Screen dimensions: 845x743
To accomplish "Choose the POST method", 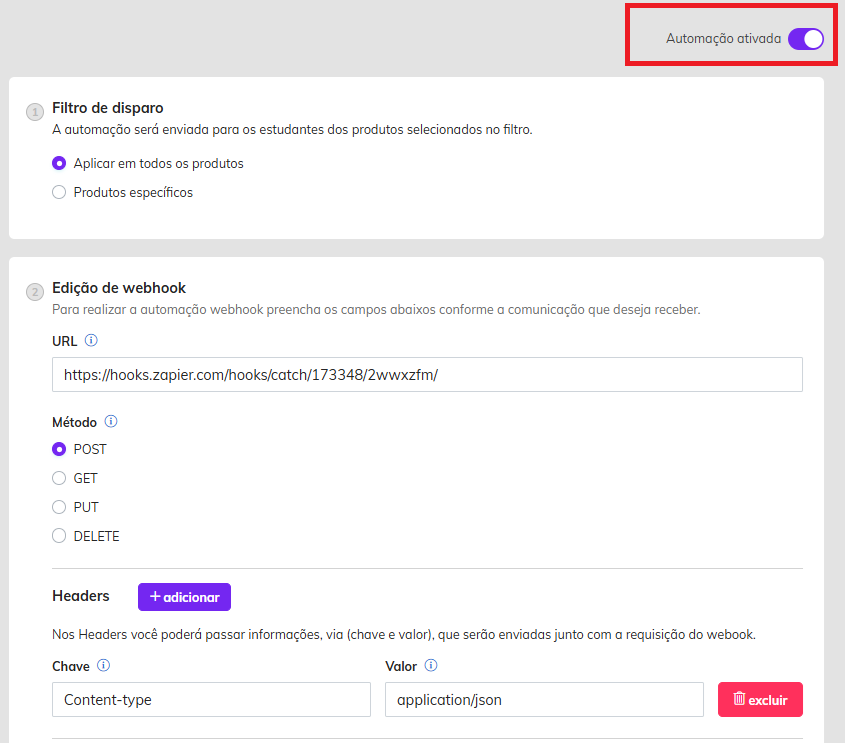I will coord(59,449).
